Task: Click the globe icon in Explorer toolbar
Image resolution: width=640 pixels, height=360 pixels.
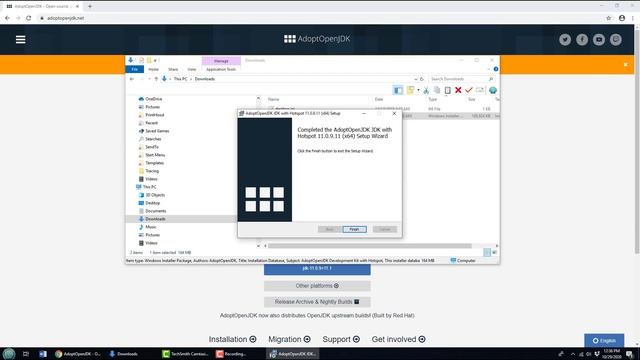Action: [x=493, y=90]
